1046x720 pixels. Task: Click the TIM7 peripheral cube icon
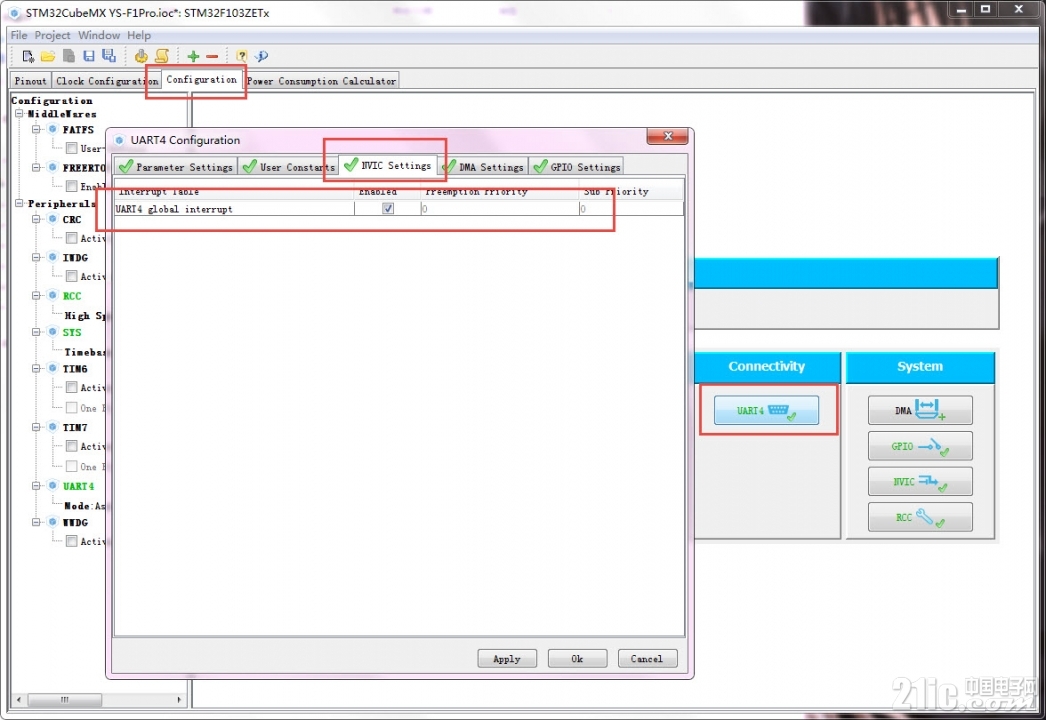pyautogui.click(x=53, y=427)
